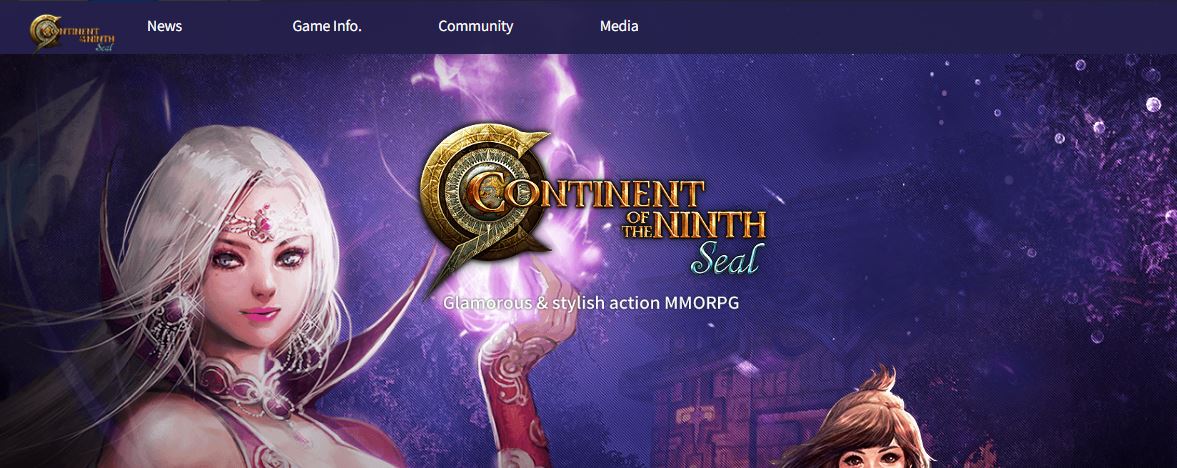Click the golden C emblem in the hero logo

click(x=479, y=197)
